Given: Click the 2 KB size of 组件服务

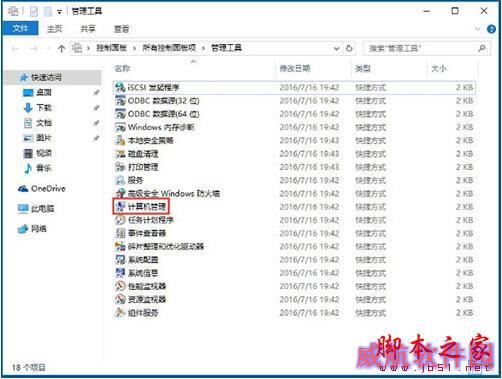Looking at the screenshot, I should [464, 313].
